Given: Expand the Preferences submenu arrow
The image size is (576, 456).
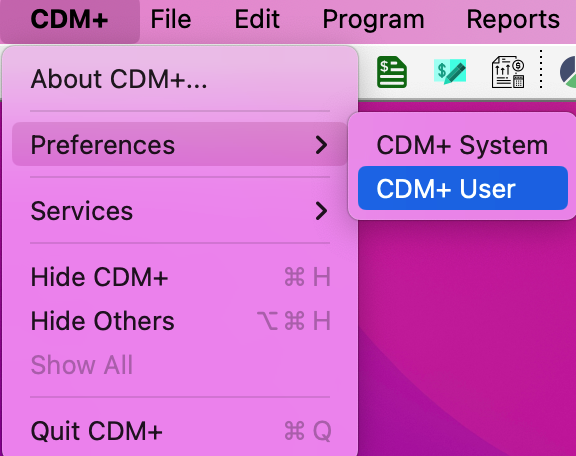Looking at the screenshot, I should [x=321, y=145].
